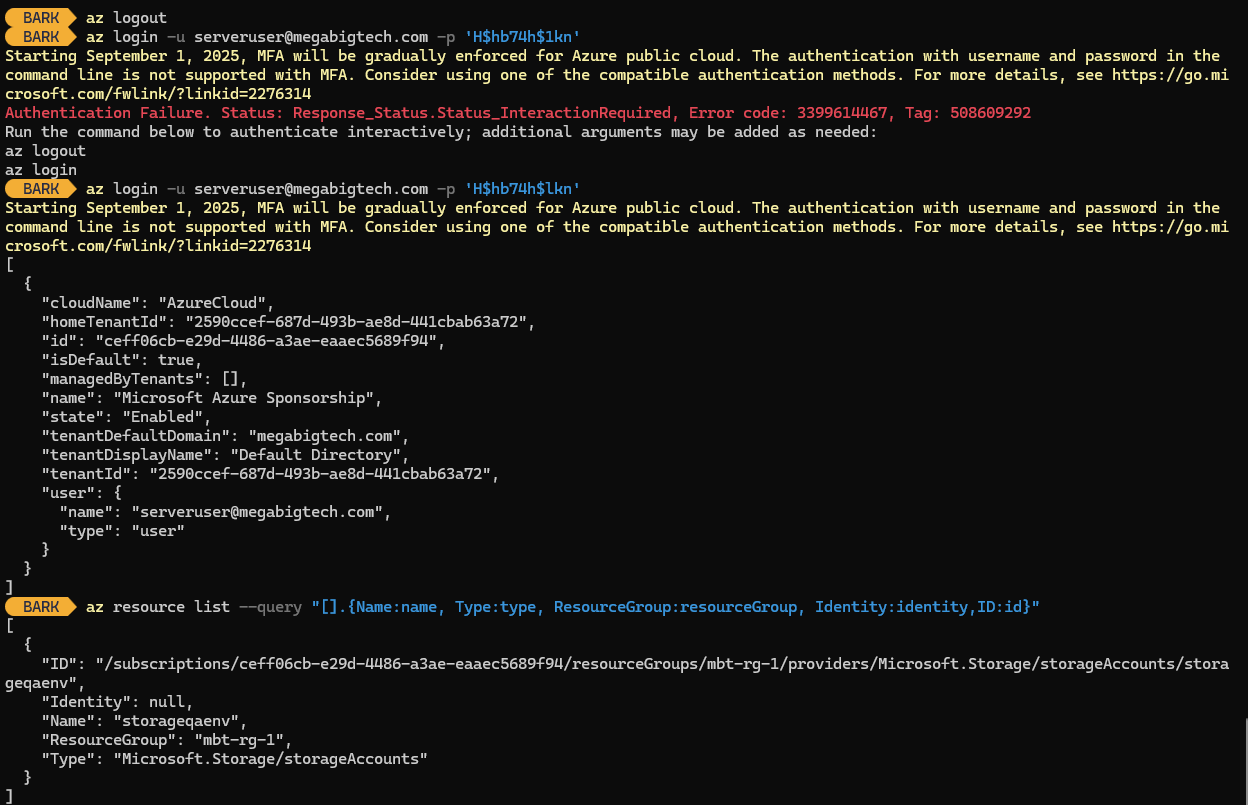Screen dimensions: 1248x805
Task: Click the BARK badge on the second az login line
Action: 40,188
